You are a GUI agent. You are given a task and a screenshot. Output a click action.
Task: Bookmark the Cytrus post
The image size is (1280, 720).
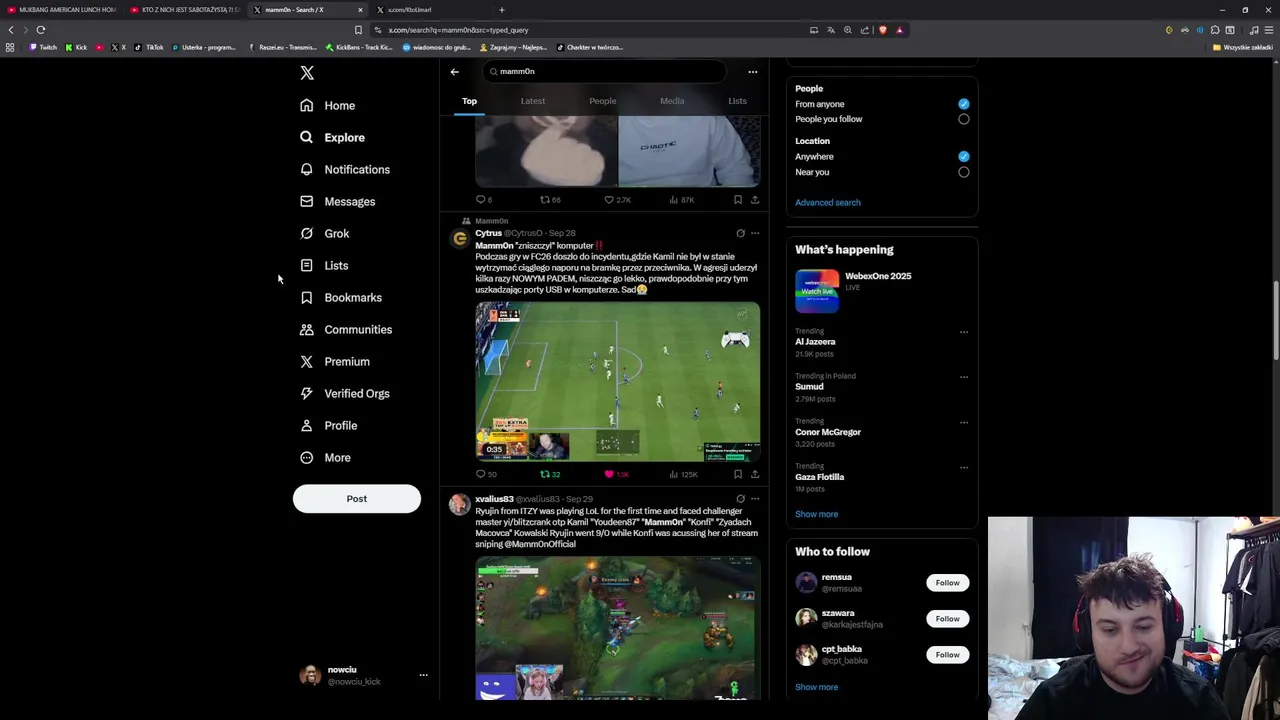[x=738, y=474]
